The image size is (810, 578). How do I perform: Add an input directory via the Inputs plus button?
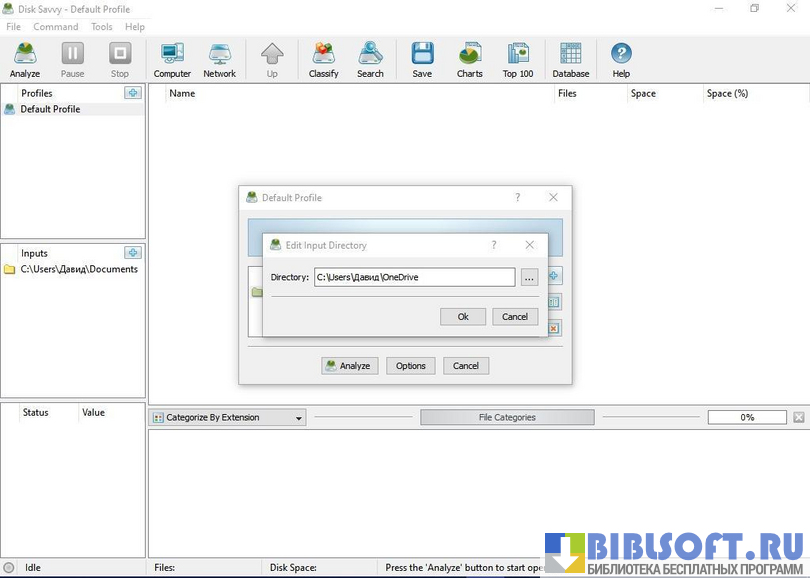click(x=133, y=253)
